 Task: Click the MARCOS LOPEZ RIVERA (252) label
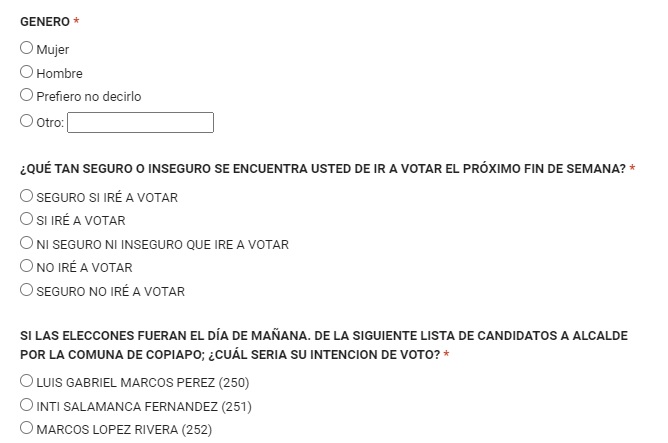(x=124, y=430)
